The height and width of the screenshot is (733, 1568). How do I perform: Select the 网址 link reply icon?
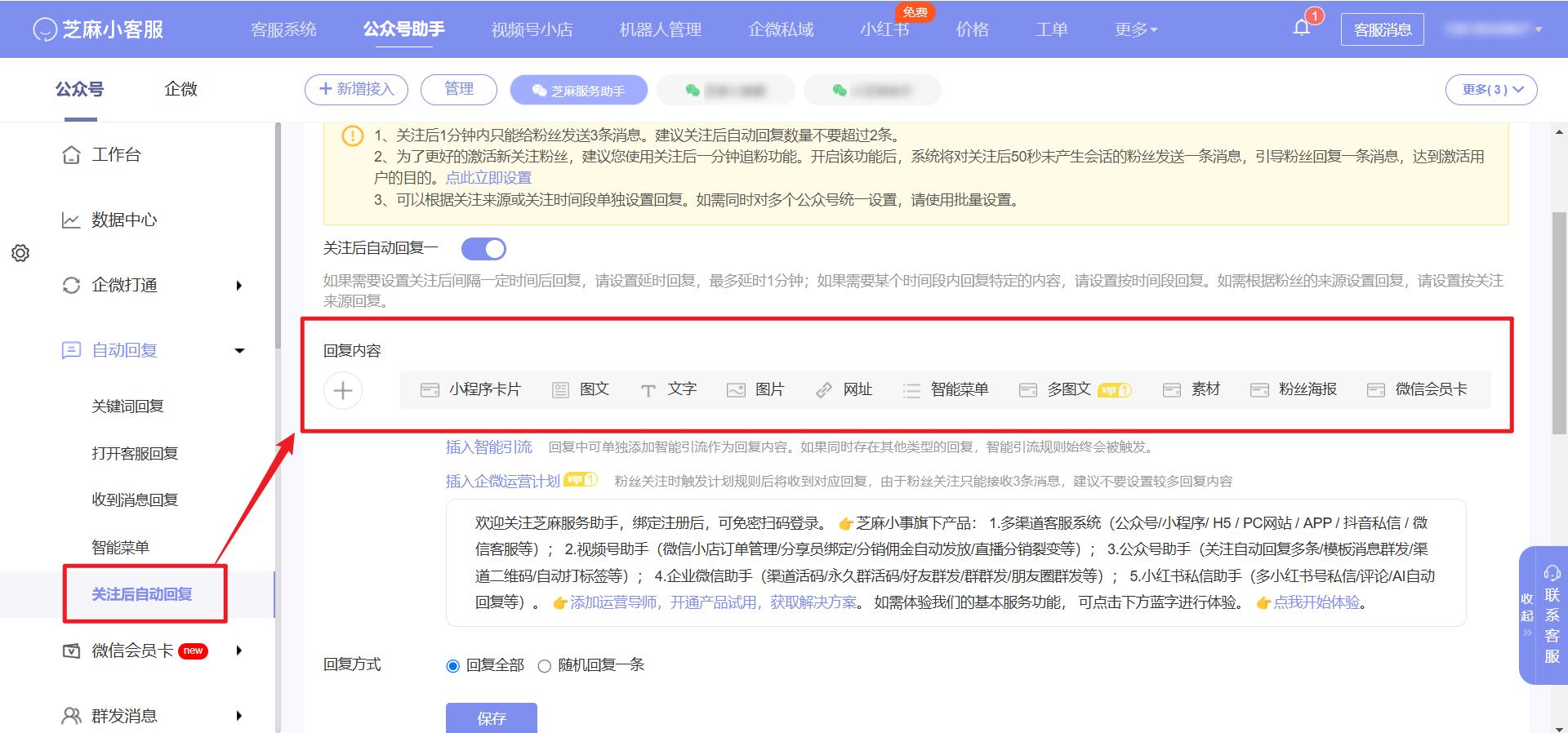pyautogui.click(x=824, y=390)
